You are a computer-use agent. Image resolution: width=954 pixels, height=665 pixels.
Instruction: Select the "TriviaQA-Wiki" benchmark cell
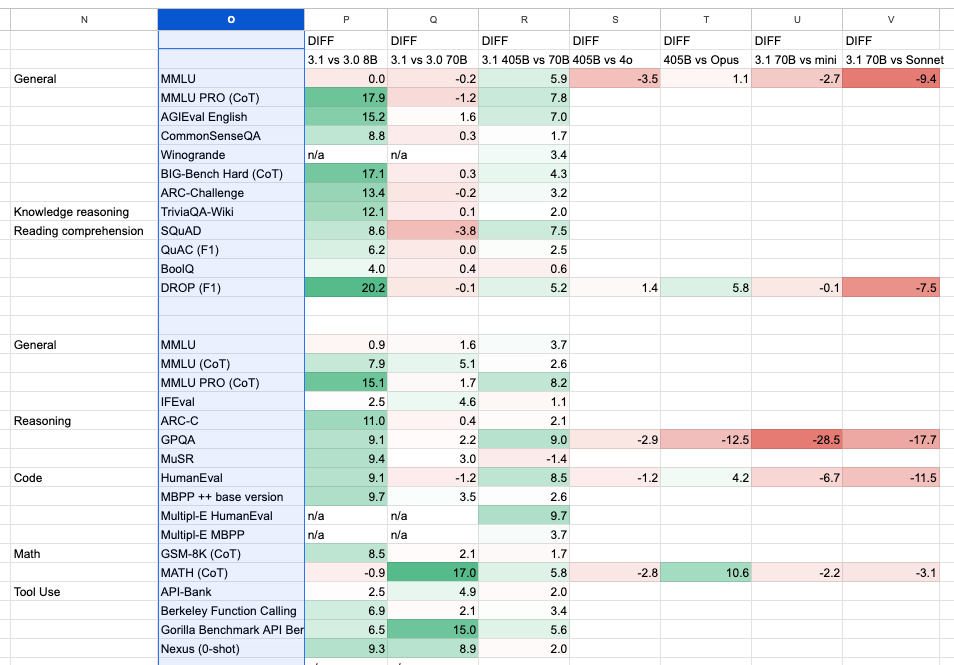[231, 212]
